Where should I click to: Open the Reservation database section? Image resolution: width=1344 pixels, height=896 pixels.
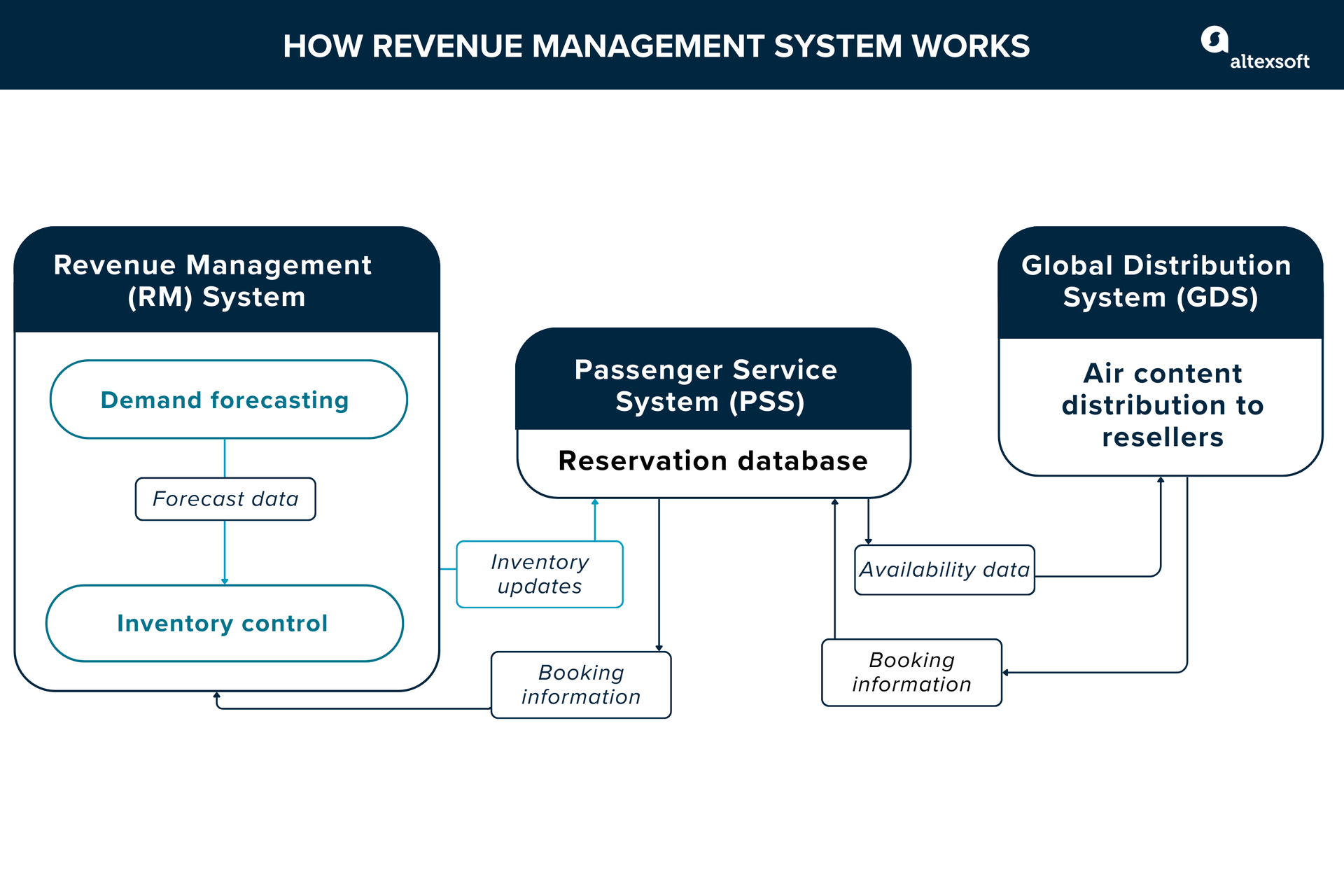pos(713,461)
